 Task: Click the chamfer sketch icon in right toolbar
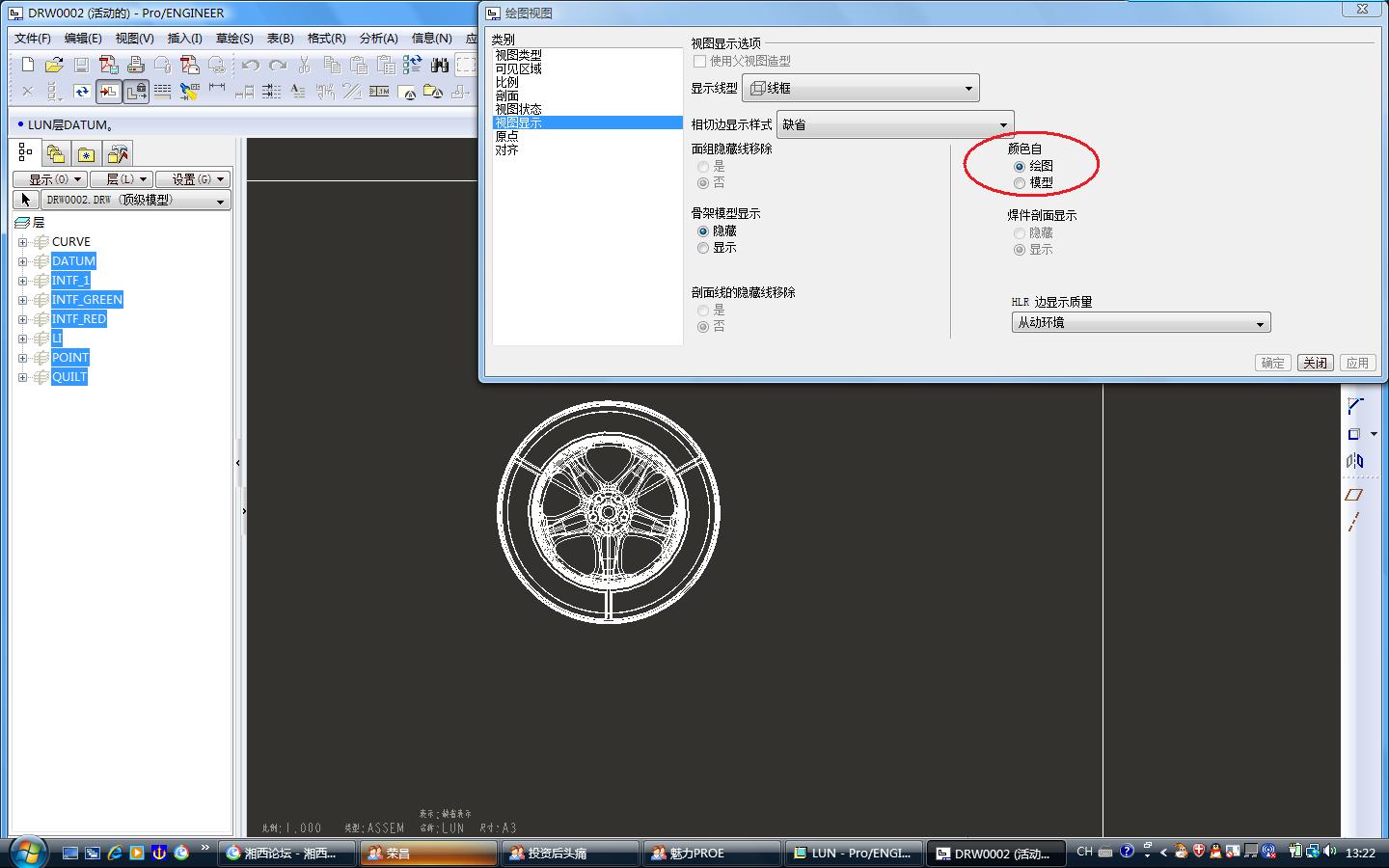1355,405
